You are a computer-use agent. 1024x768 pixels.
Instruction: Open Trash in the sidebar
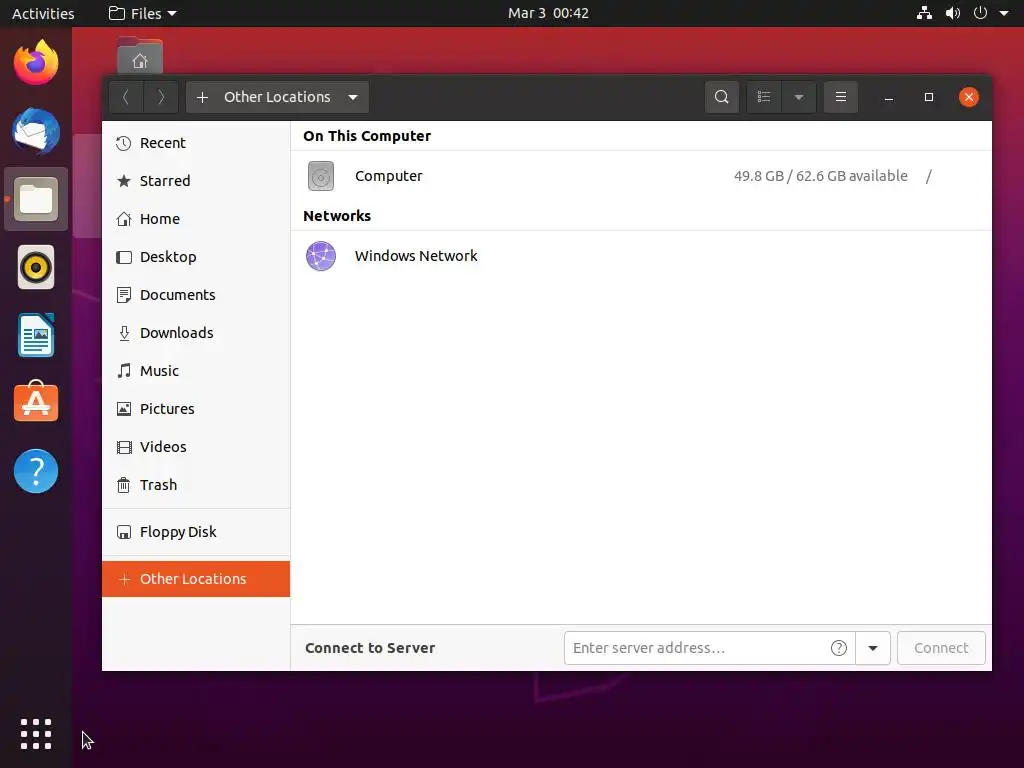(196, 485)
